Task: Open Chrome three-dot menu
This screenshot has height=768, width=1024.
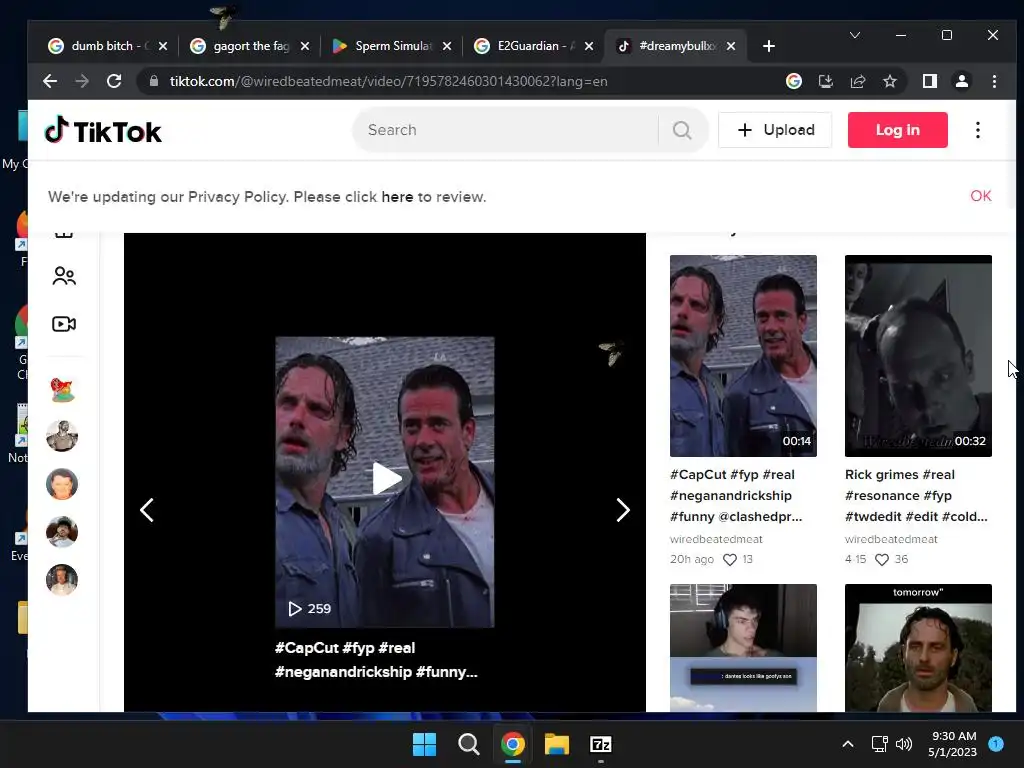Action: (994, 81)
